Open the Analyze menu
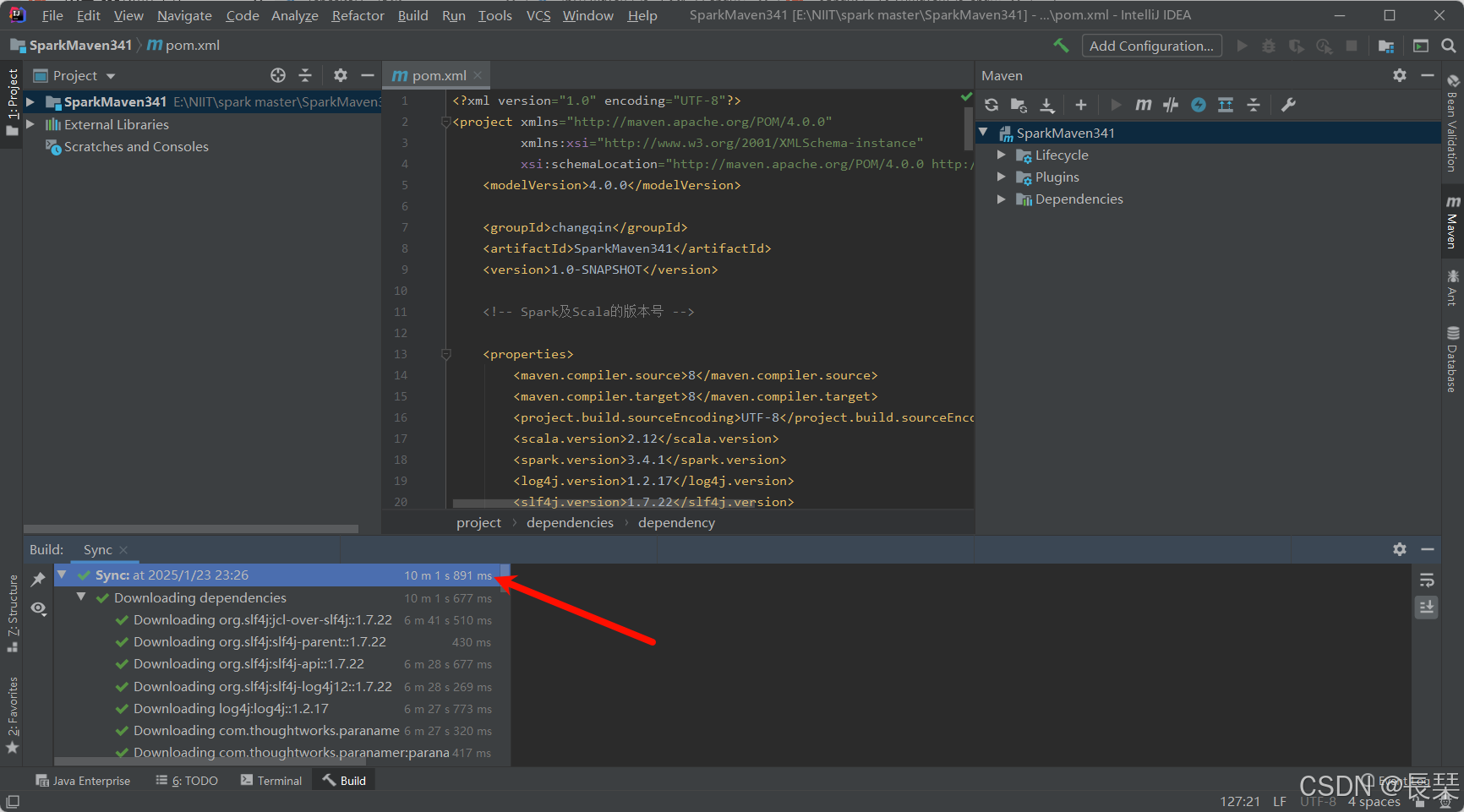 [x=294, y=15]
